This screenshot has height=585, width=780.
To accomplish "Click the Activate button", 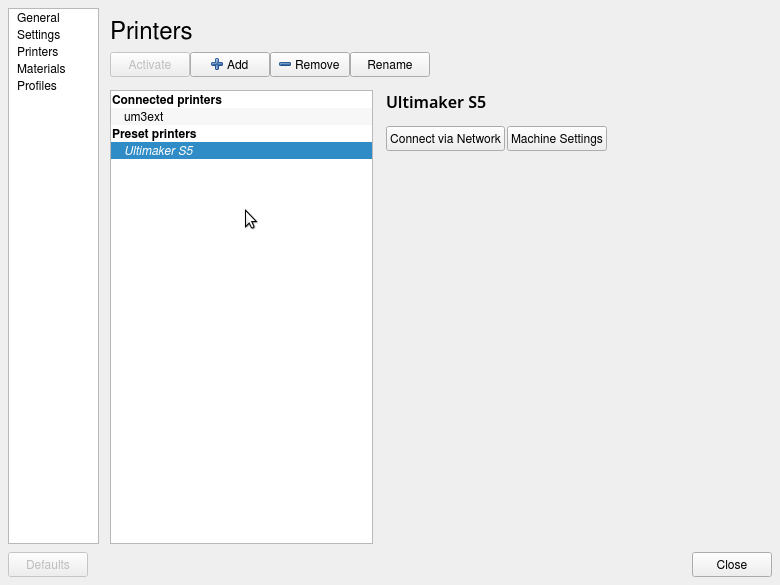I will tap(150, 65).
